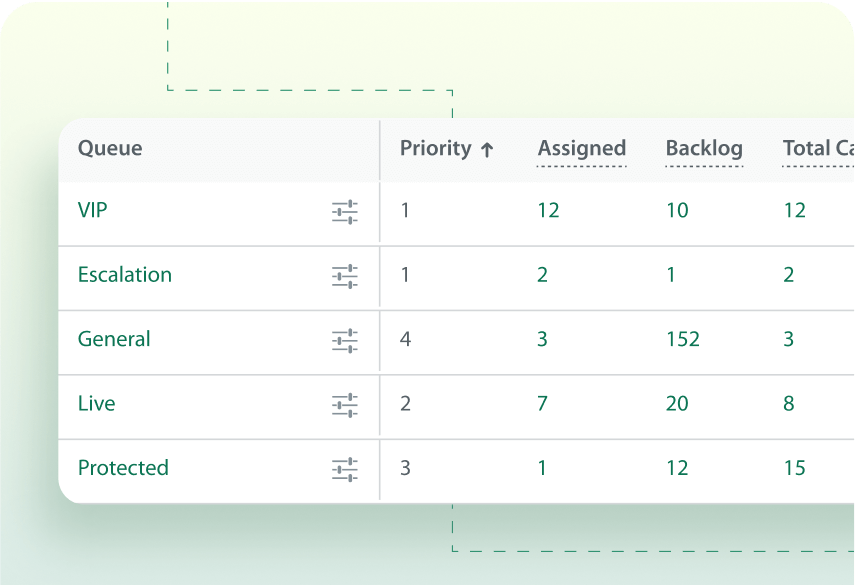855x585 pixels.
Task: Open the Protected queue
Action: click(x=123, y=468)
